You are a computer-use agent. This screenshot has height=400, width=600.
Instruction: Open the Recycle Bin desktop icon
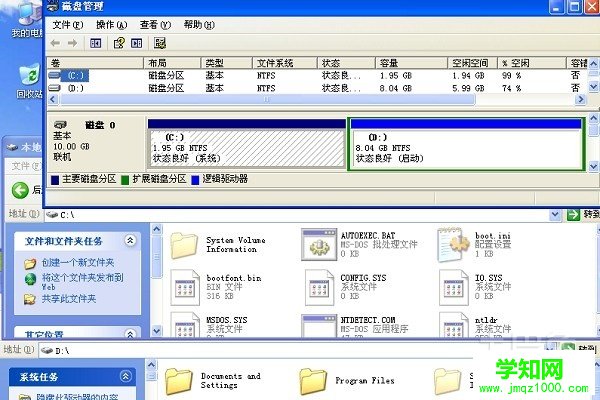pyautogui.click(x=29, y=74)
